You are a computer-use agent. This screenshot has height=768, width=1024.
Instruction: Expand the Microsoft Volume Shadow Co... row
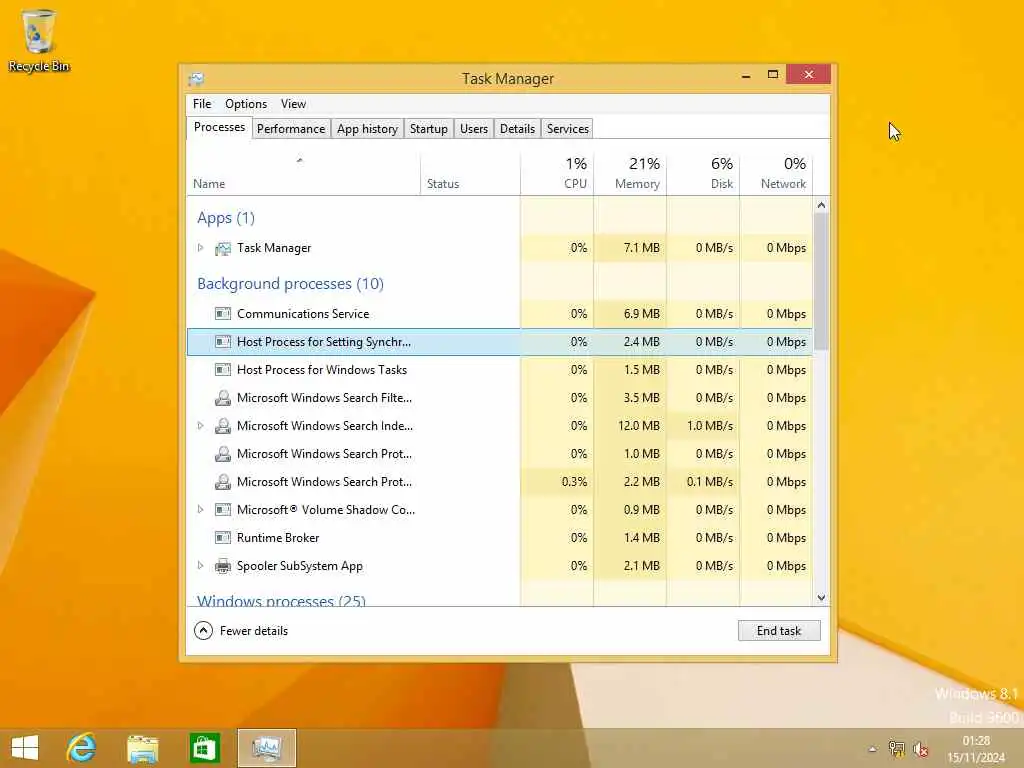(x=200, y=509)
